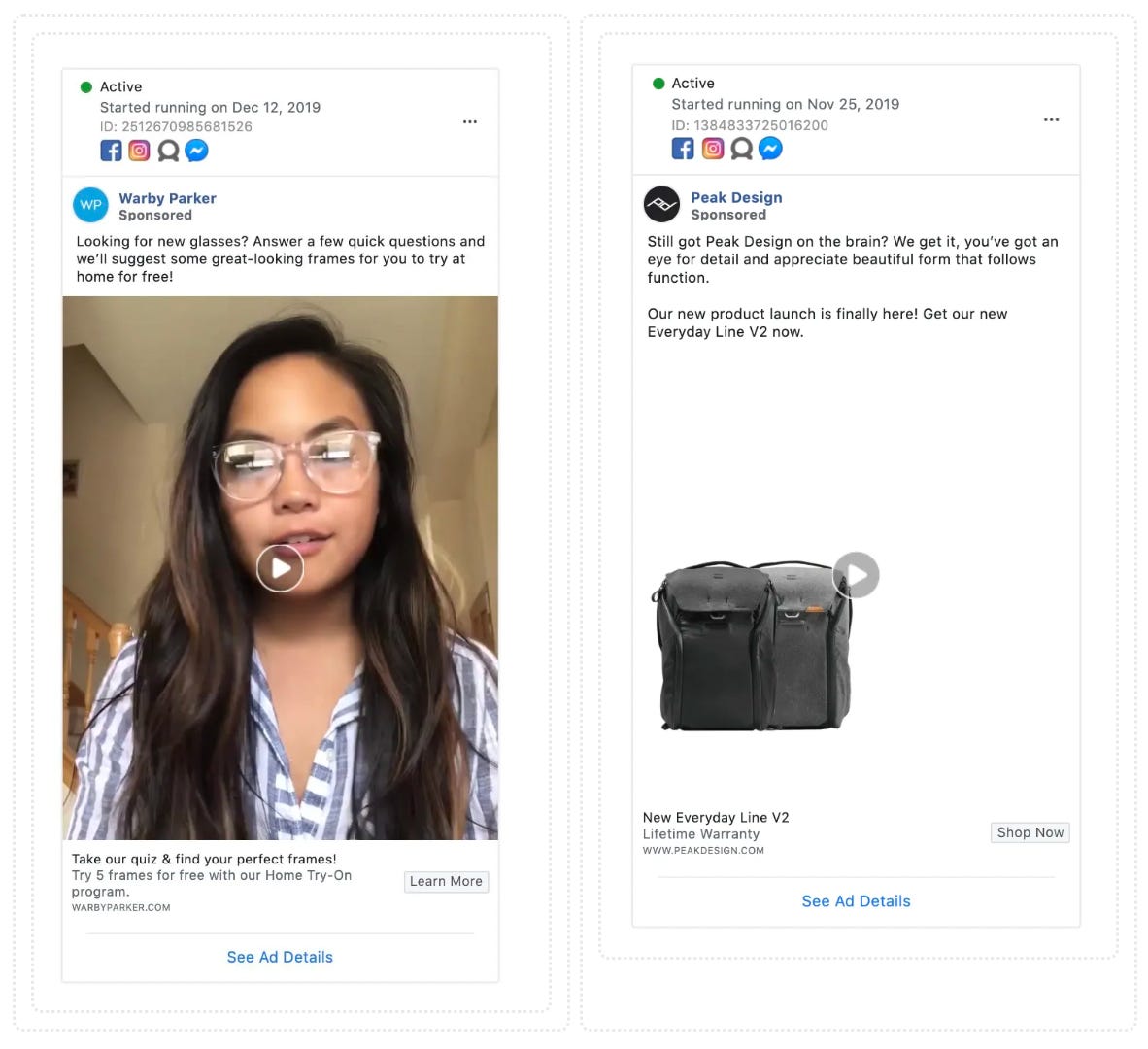Click Messenger icon on Warby Parker ad
Screen dimensions: 1148x1049
(196, 151)
